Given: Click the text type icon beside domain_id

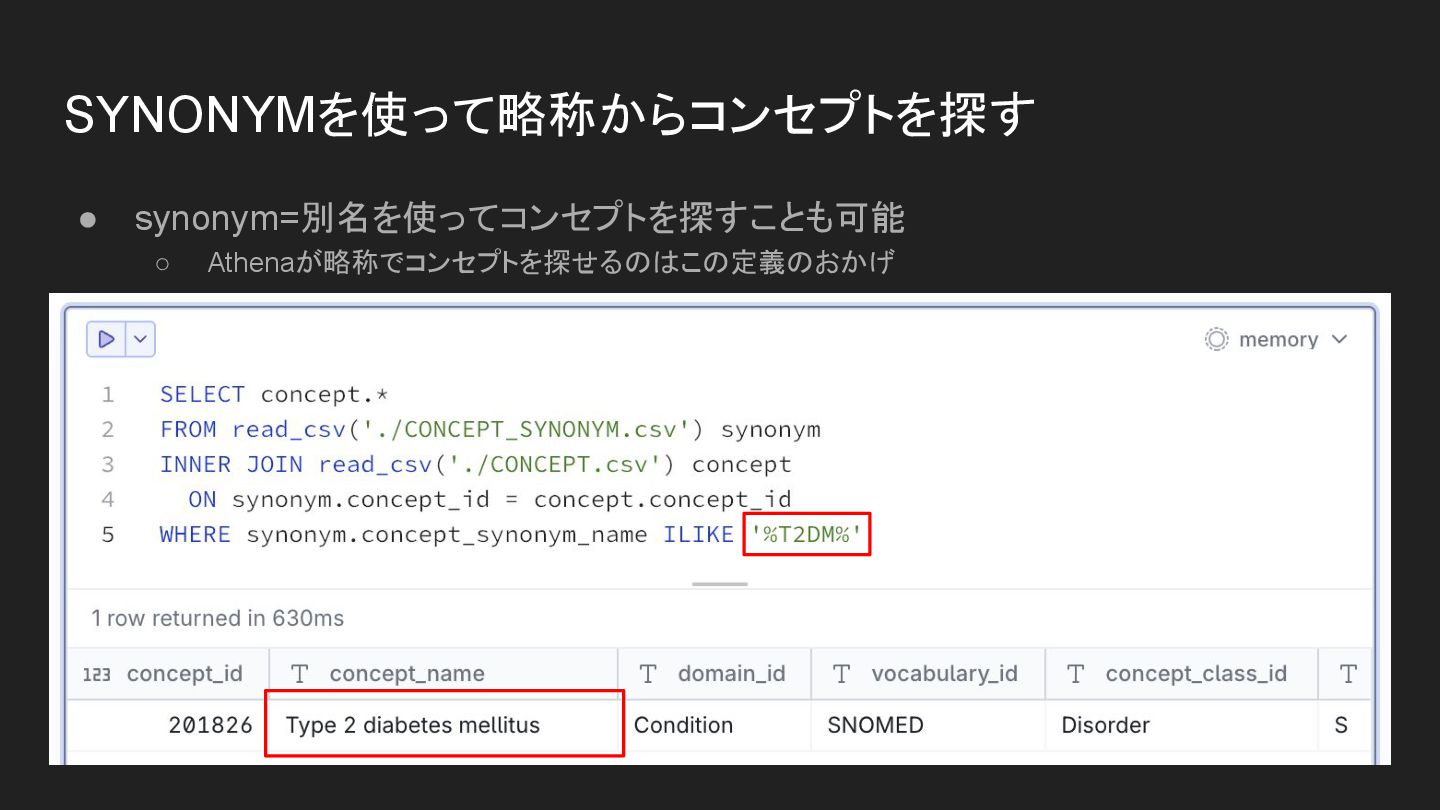Looking at the screenshot, I should 648,674.
